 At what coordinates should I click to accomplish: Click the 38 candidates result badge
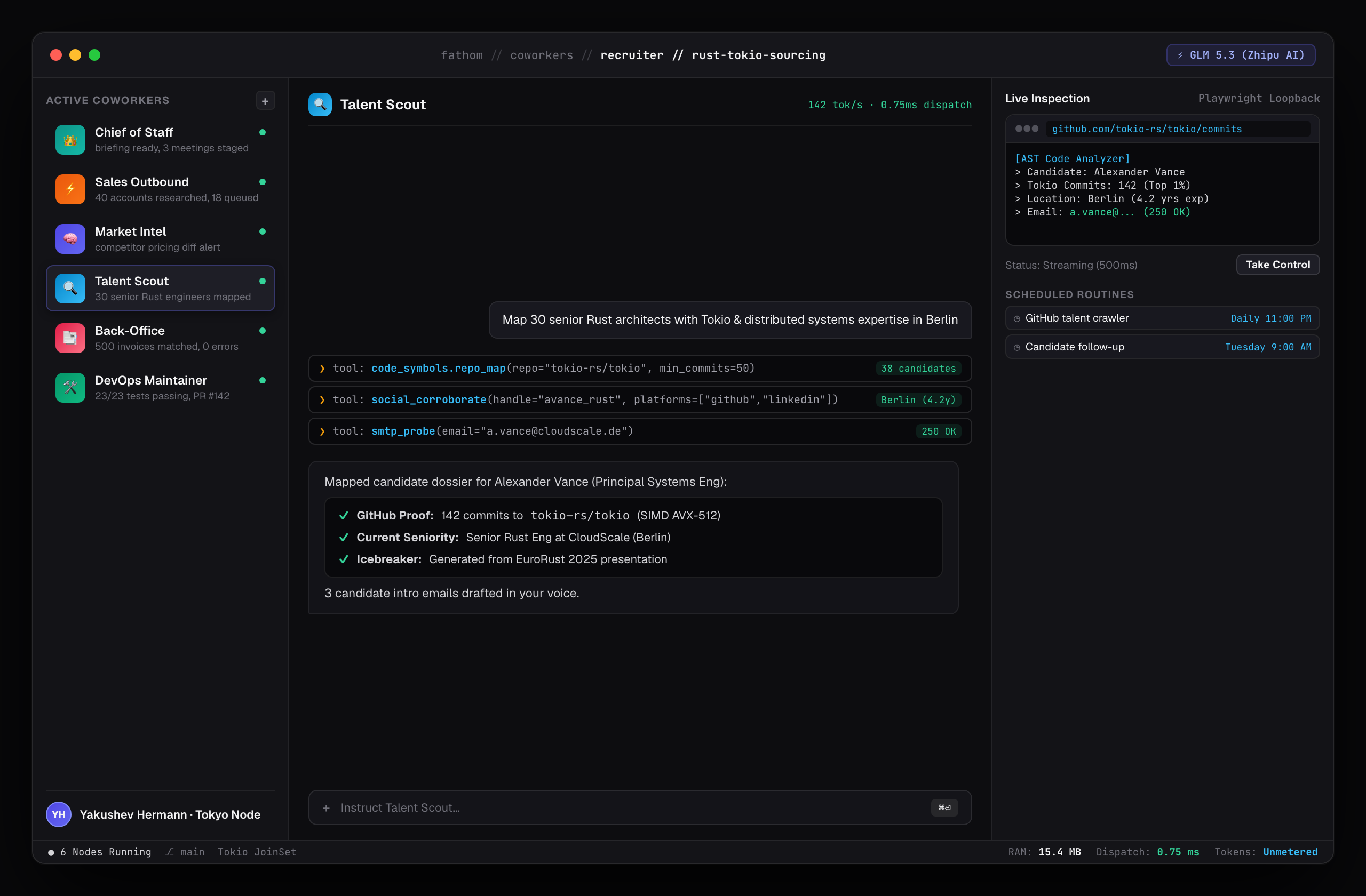918,368
